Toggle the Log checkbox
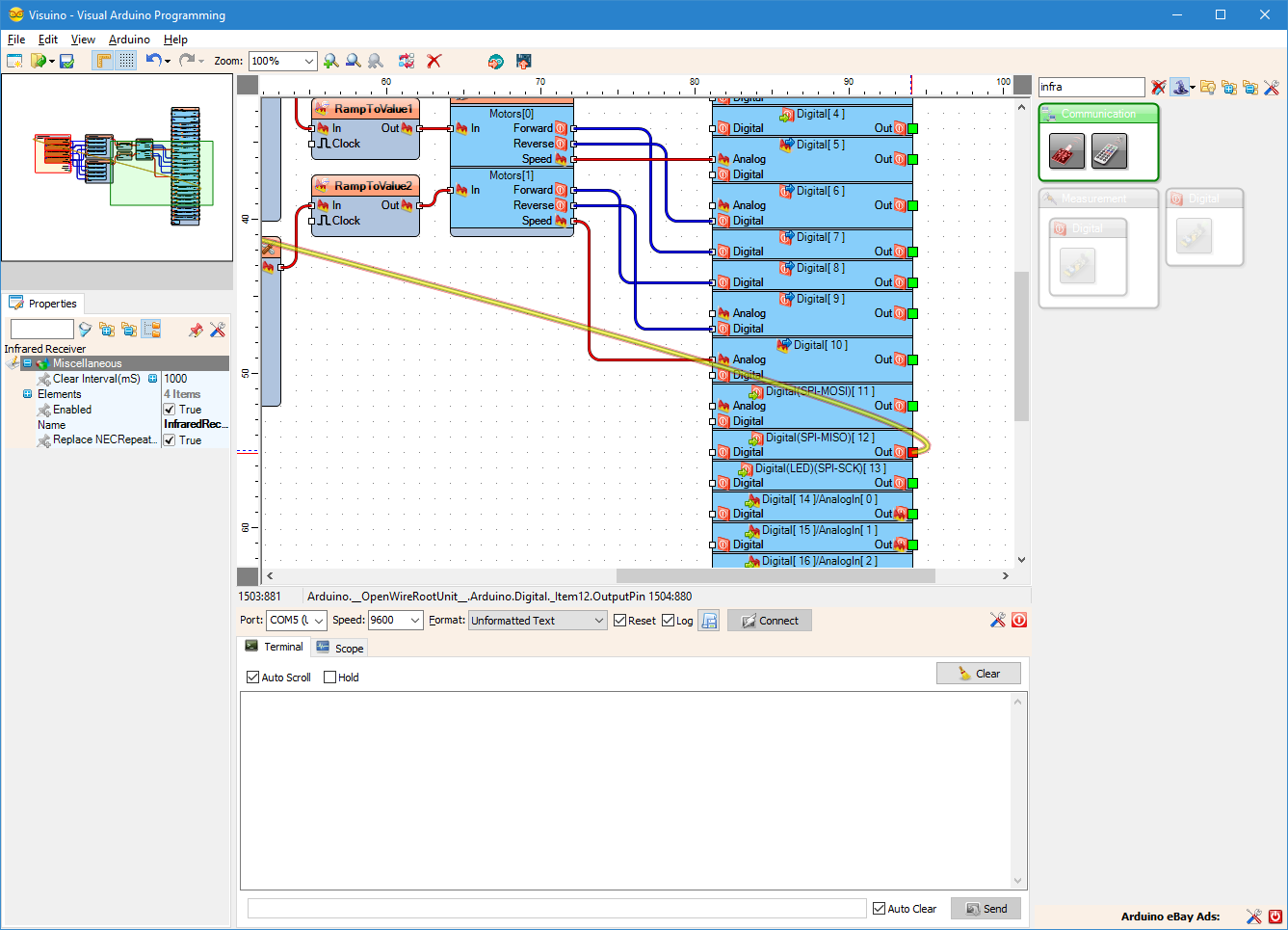Image resolution: width=1288 pixels, height=930 pixels. click(669, 621)
